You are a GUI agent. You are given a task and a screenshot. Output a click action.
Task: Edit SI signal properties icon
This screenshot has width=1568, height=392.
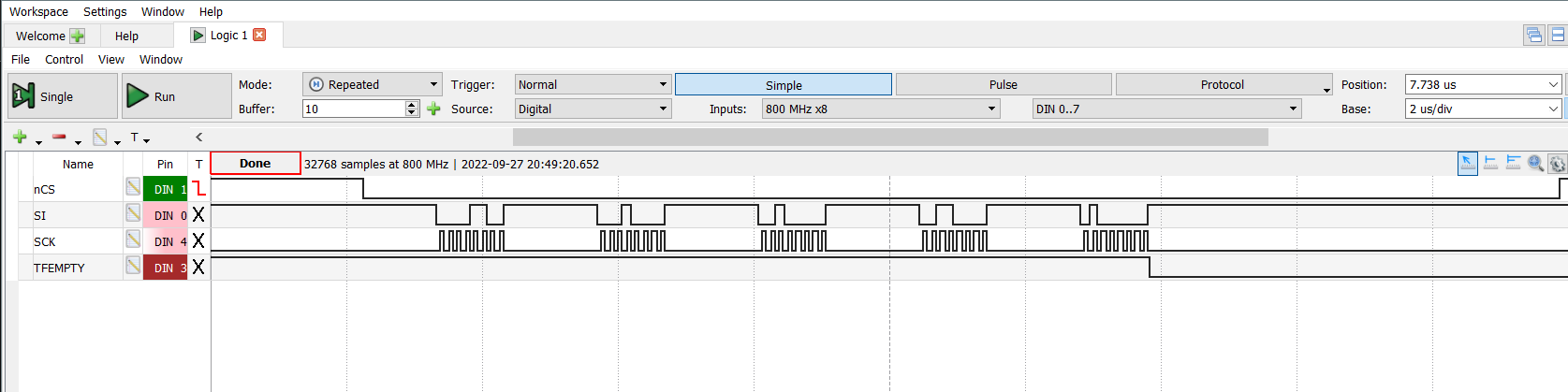point(133,213)
